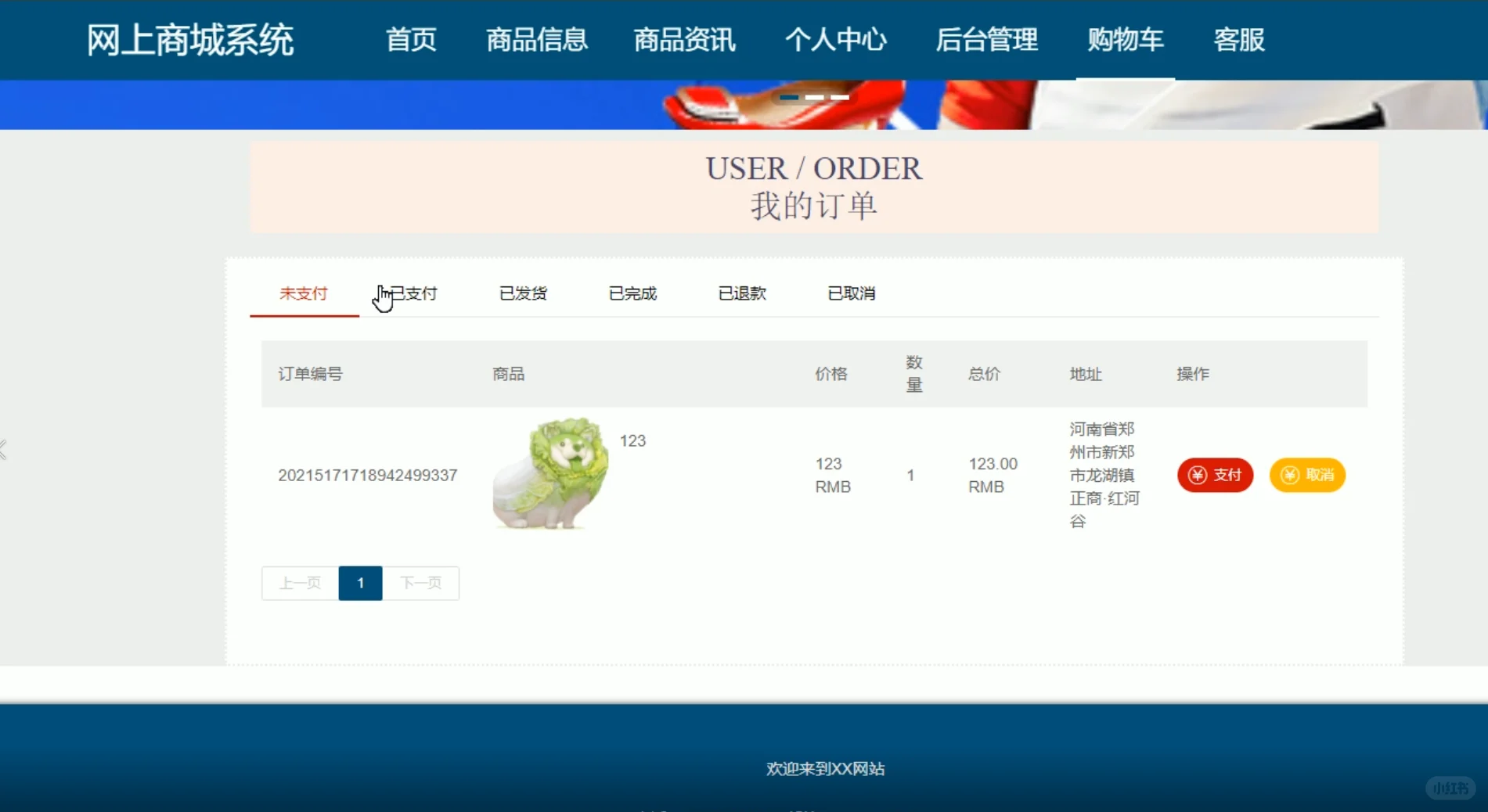Viewport: 1488px width, 812px height.
Task: Switch to the 已支付 tab
Action: tap(416, 293)
